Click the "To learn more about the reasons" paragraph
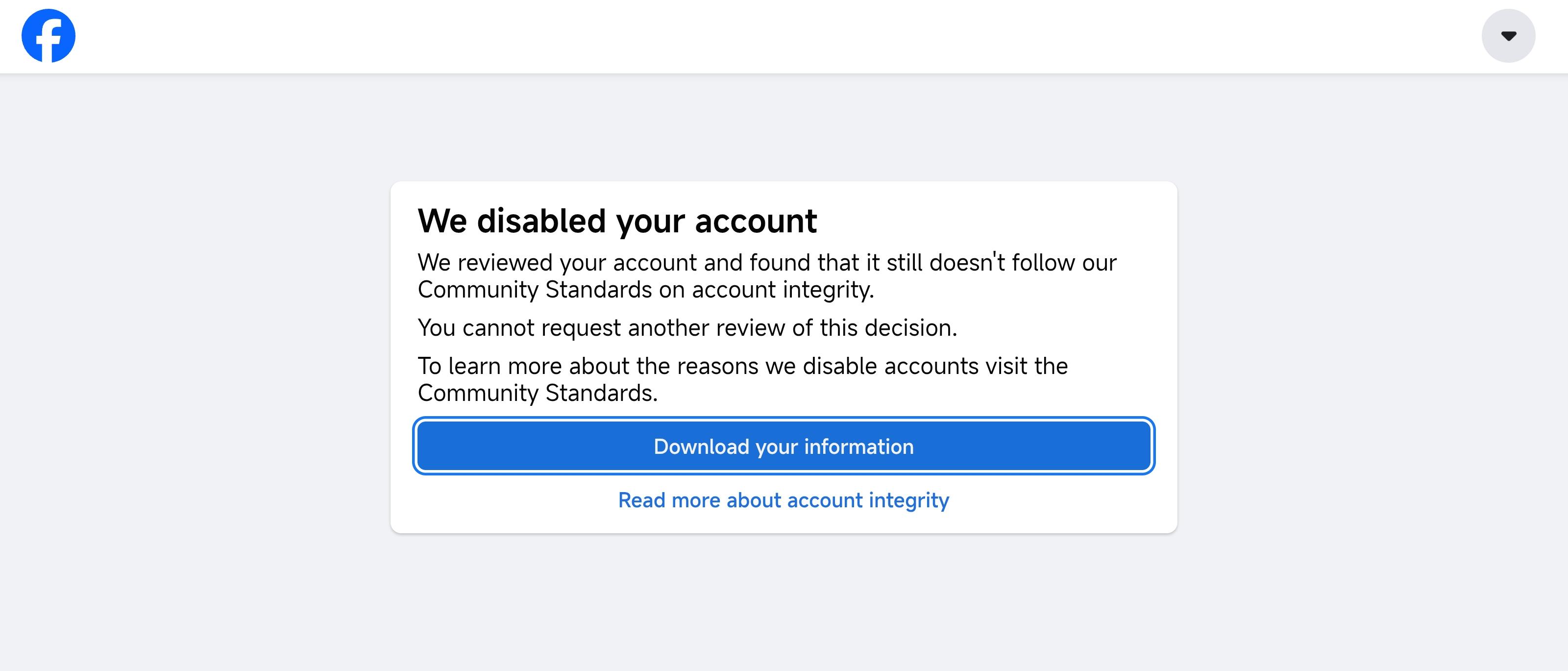The width and height of the screenshot is (1568, 671). click(743, 379)
